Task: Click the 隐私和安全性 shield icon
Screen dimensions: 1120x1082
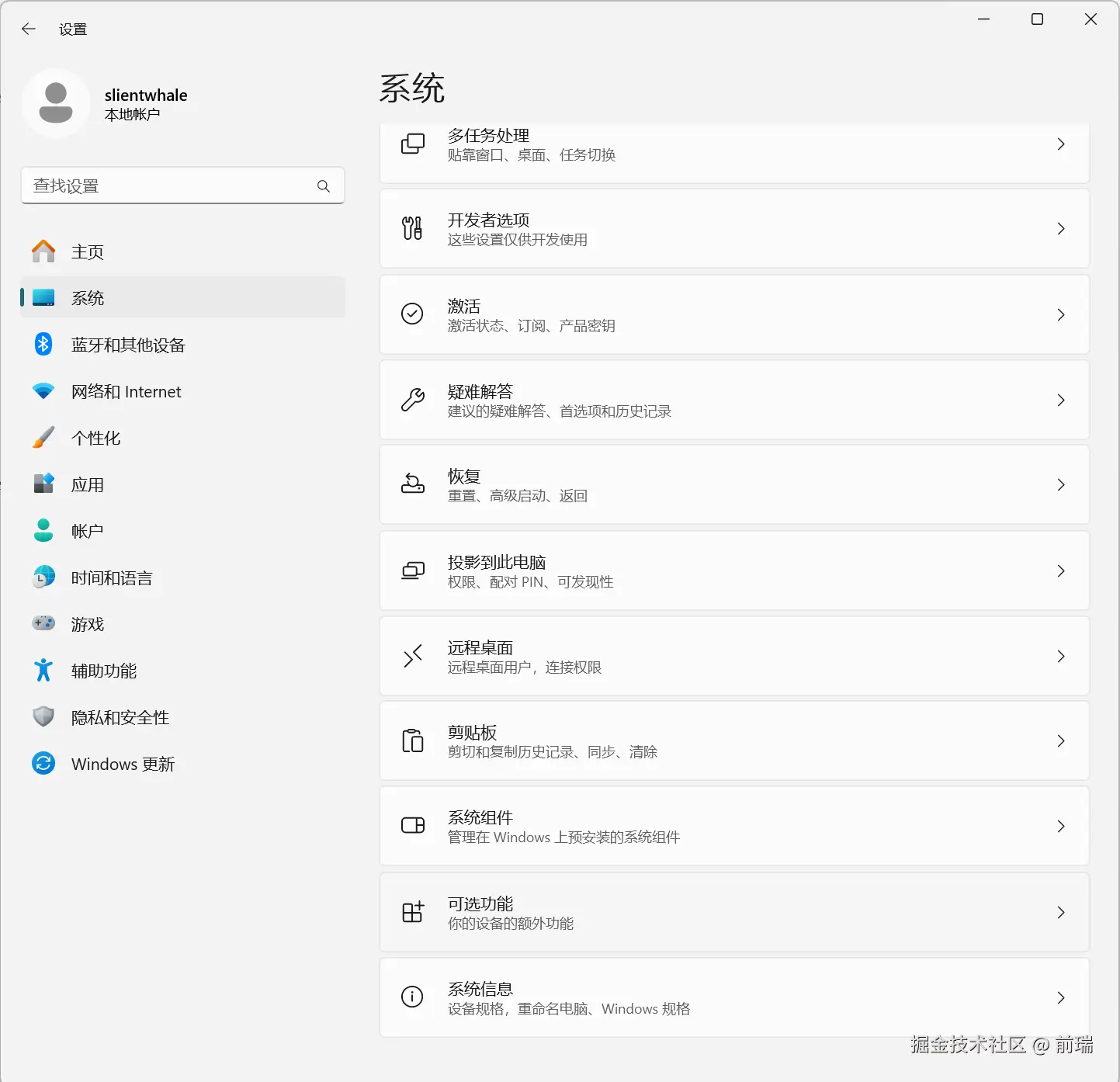Action: tap(43, 716)
